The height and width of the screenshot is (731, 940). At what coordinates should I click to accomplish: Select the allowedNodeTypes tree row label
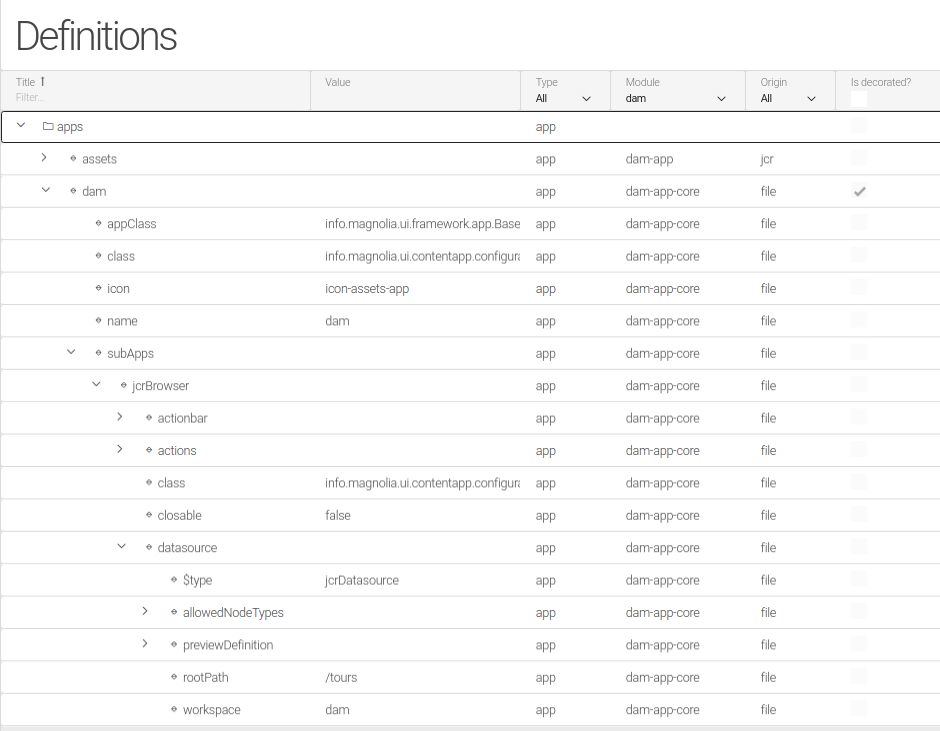point(233,612)
